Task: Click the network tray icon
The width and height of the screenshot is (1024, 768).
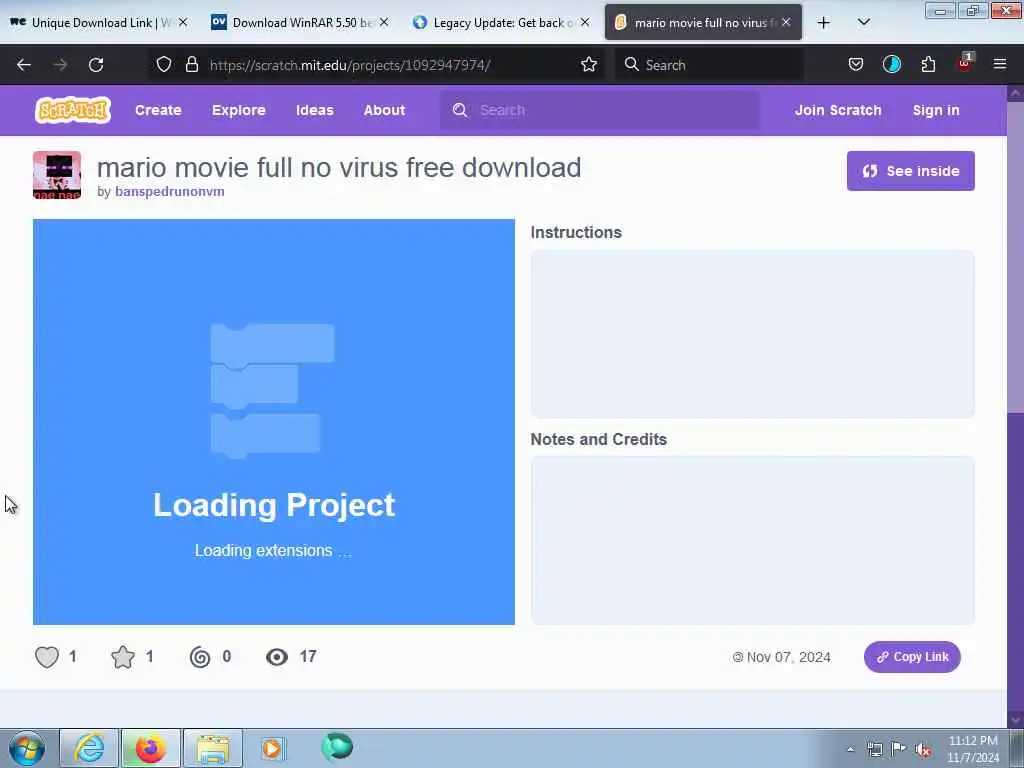Action: tap(874, 750)
